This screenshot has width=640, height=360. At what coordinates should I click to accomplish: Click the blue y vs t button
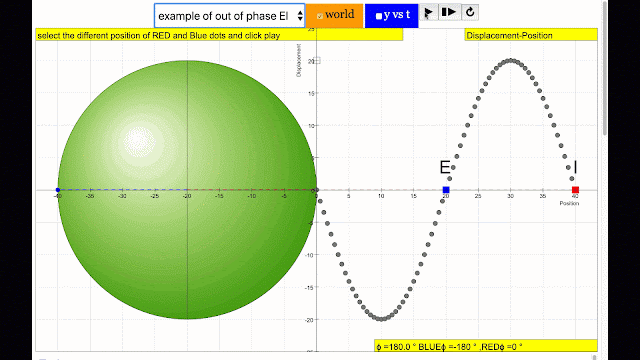[x=391, y=16]
